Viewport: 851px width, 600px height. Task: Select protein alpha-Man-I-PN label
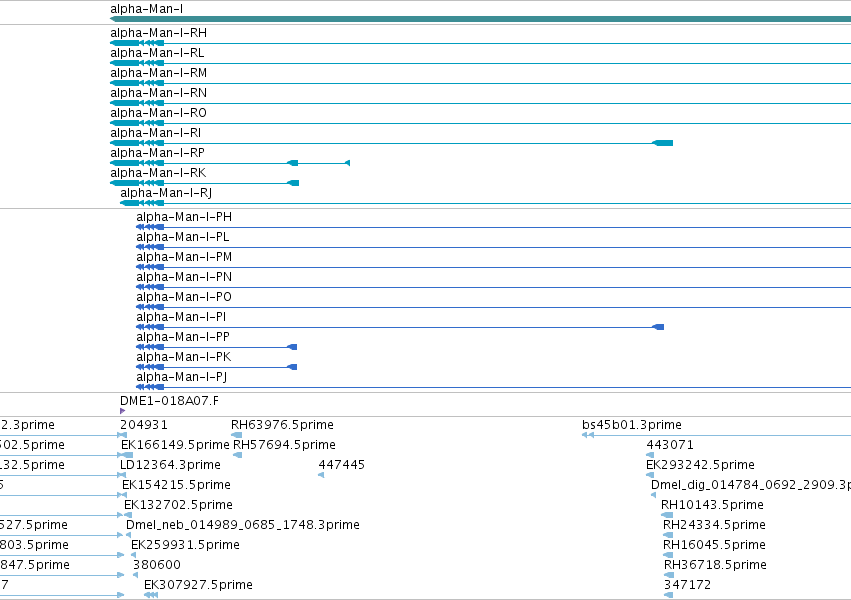184,277
